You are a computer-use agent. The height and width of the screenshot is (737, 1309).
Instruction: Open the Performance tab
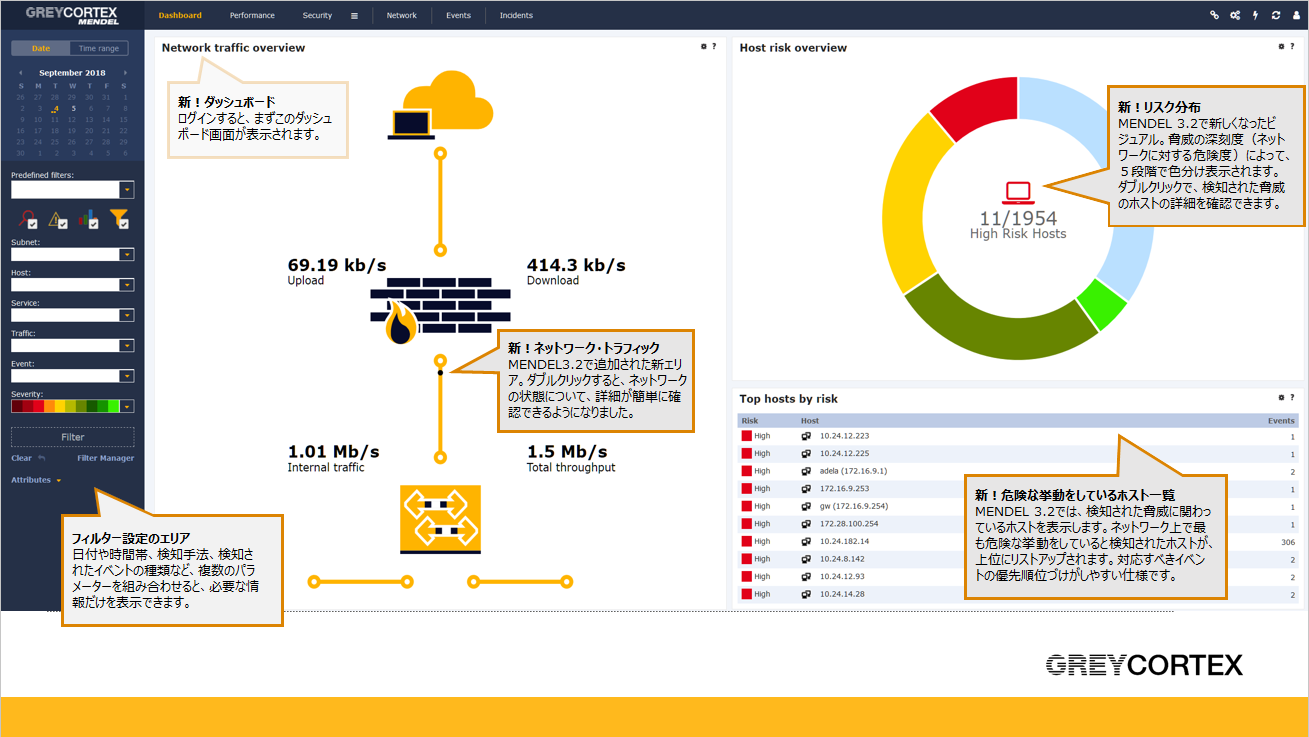coord(252,15)
